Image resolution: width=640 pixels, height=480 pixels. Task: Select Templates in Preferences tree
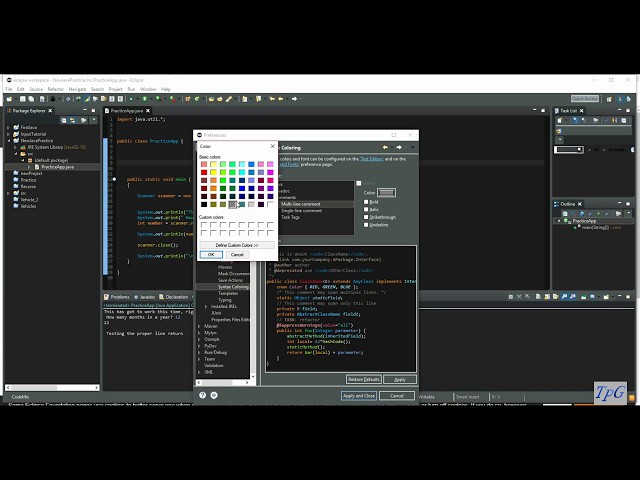[x=228, y=293]
